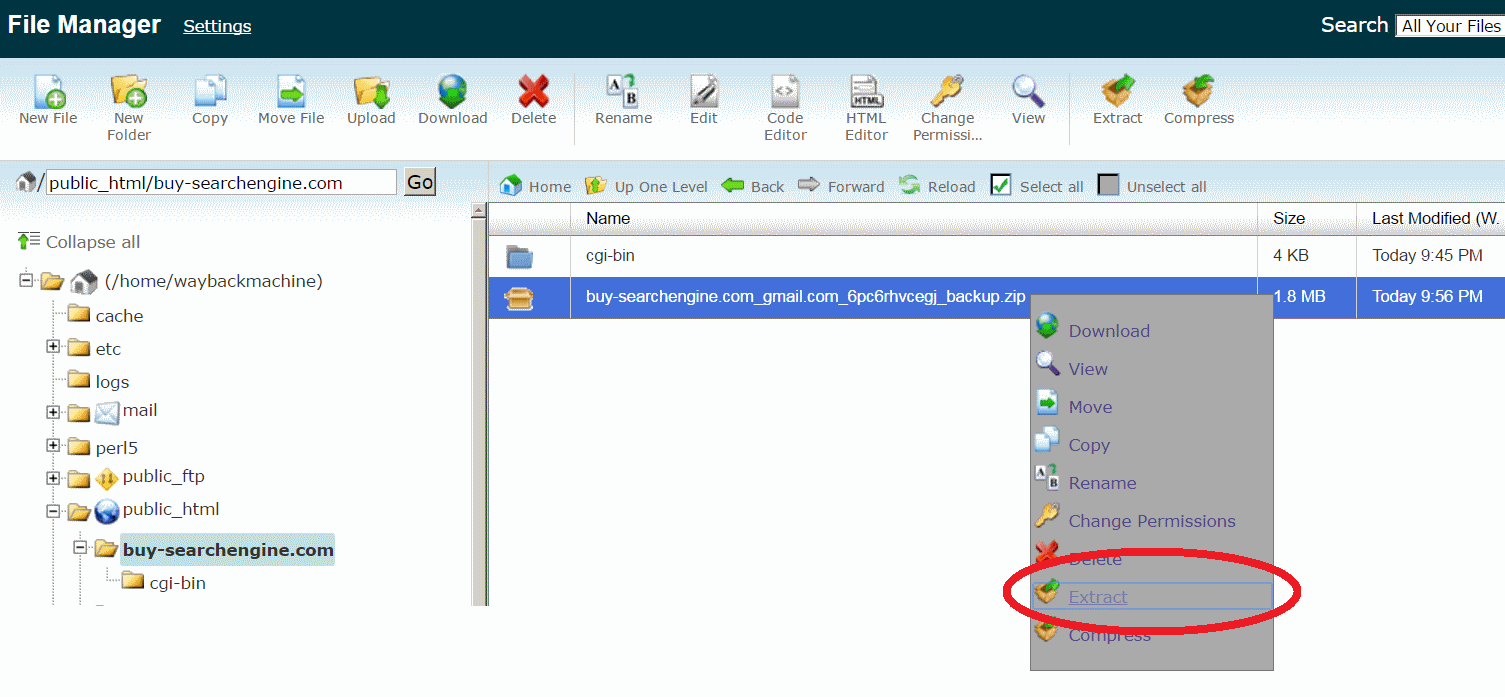Click the Upload toolbar icon
1505x697 pixels.
pyautogui.click(x=371, y=93)
